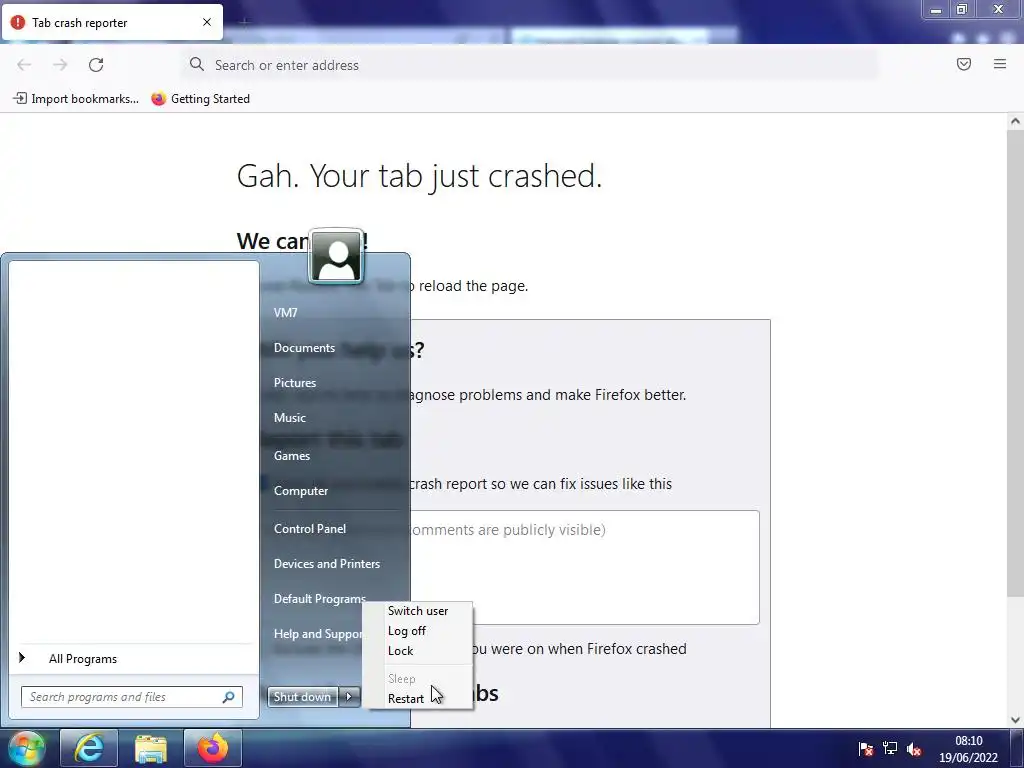The height and width of the screenshot is (768, 1024).
Task: Choose Restart from the power menu
Action: pyautogui.click(x=406, y=699)
